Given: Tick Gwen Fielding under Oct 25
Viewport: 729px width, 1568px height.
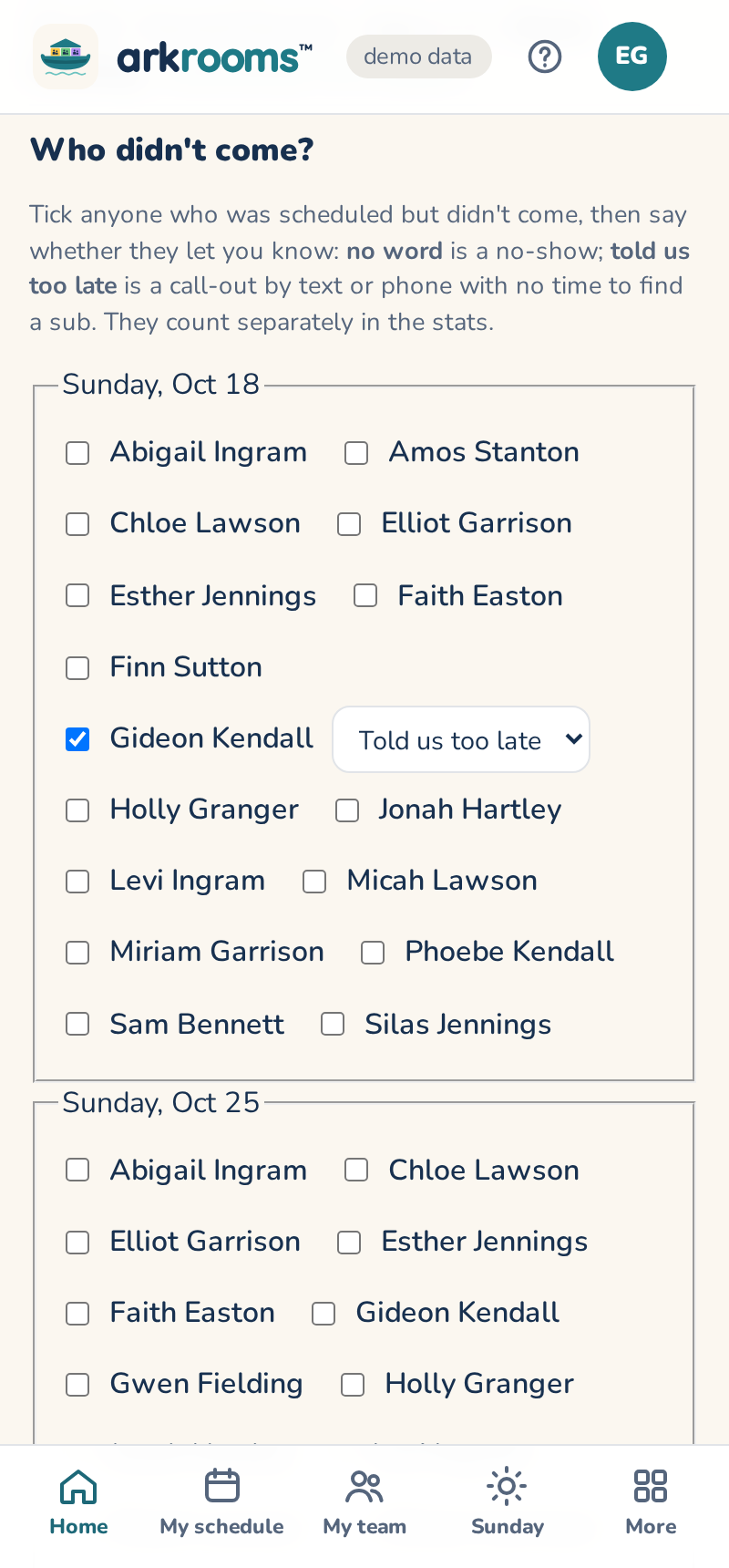Looking at the screenshot, I should coord(77,1385).
